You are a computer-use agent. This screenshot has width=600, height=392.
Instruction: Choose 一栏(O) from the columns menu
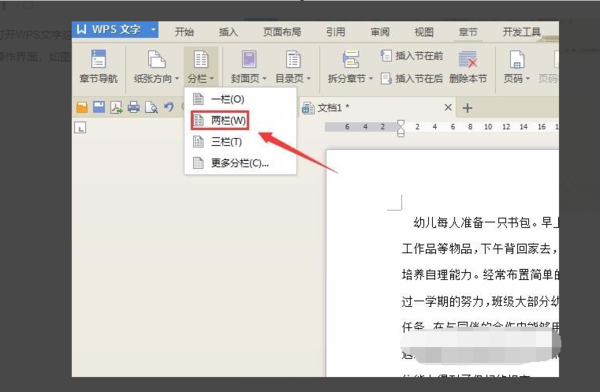[240, 99]
